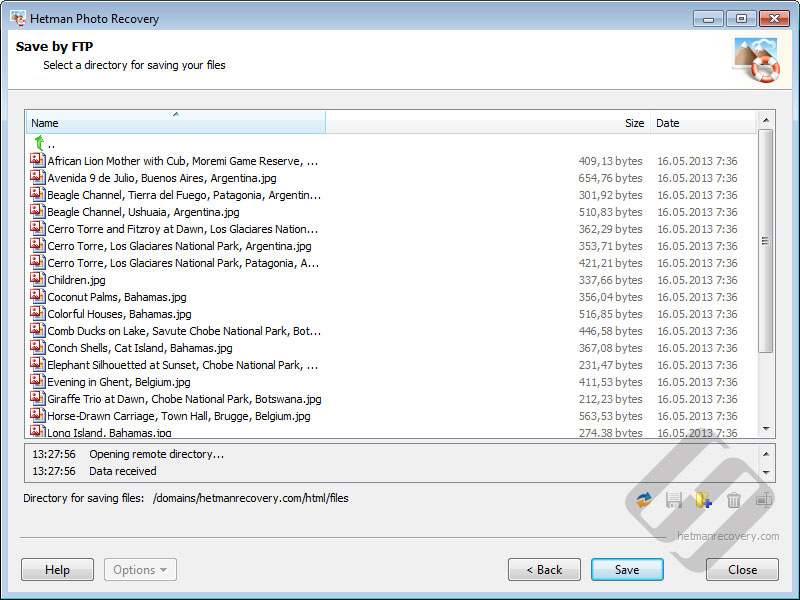The height and width of the screenshot is (600, 800).
Task: Go up via green parent directory arrow
Action: 39,144
